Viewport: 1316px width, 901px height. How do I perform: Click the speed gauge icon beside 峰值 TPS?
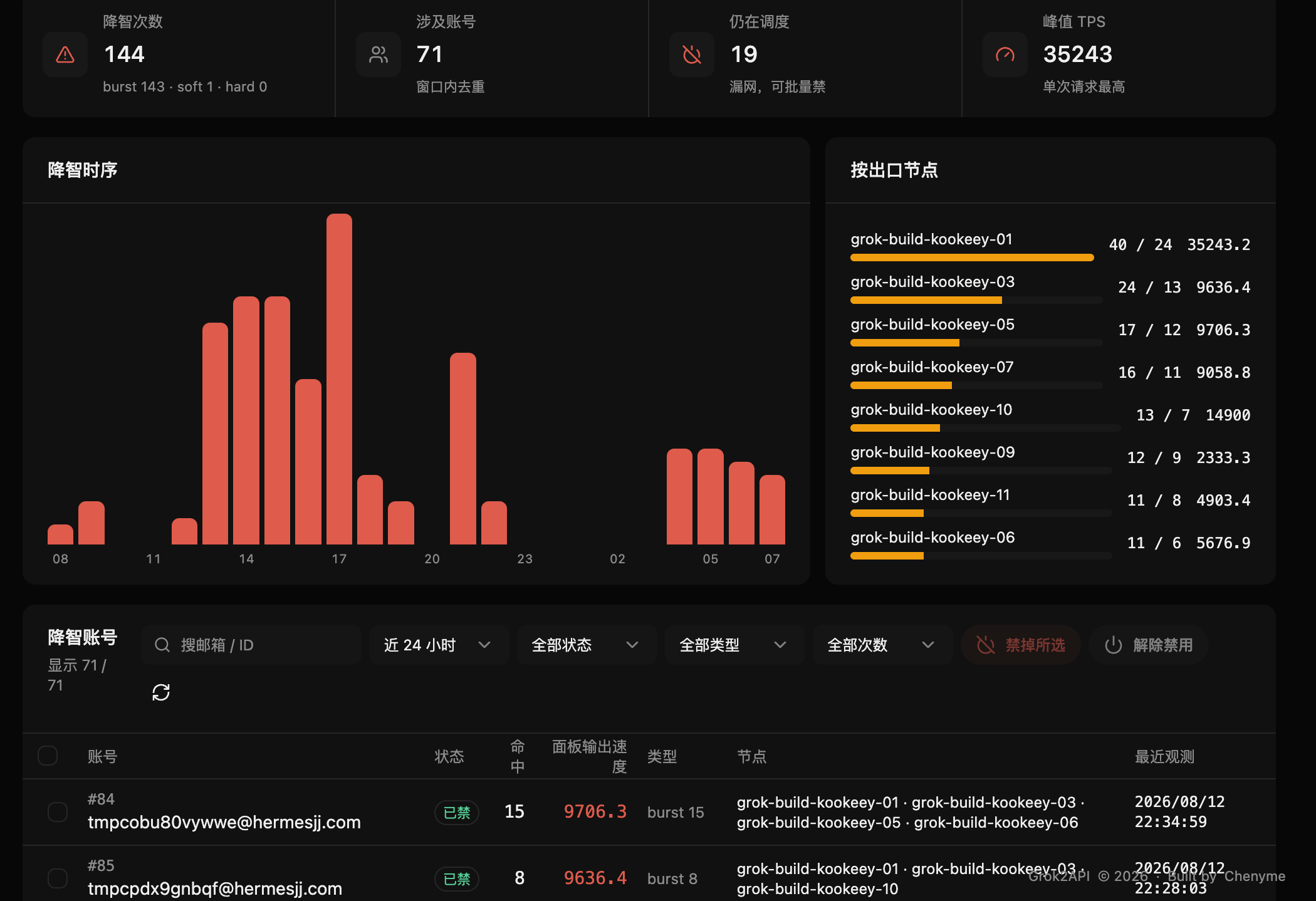point(1005,55)
